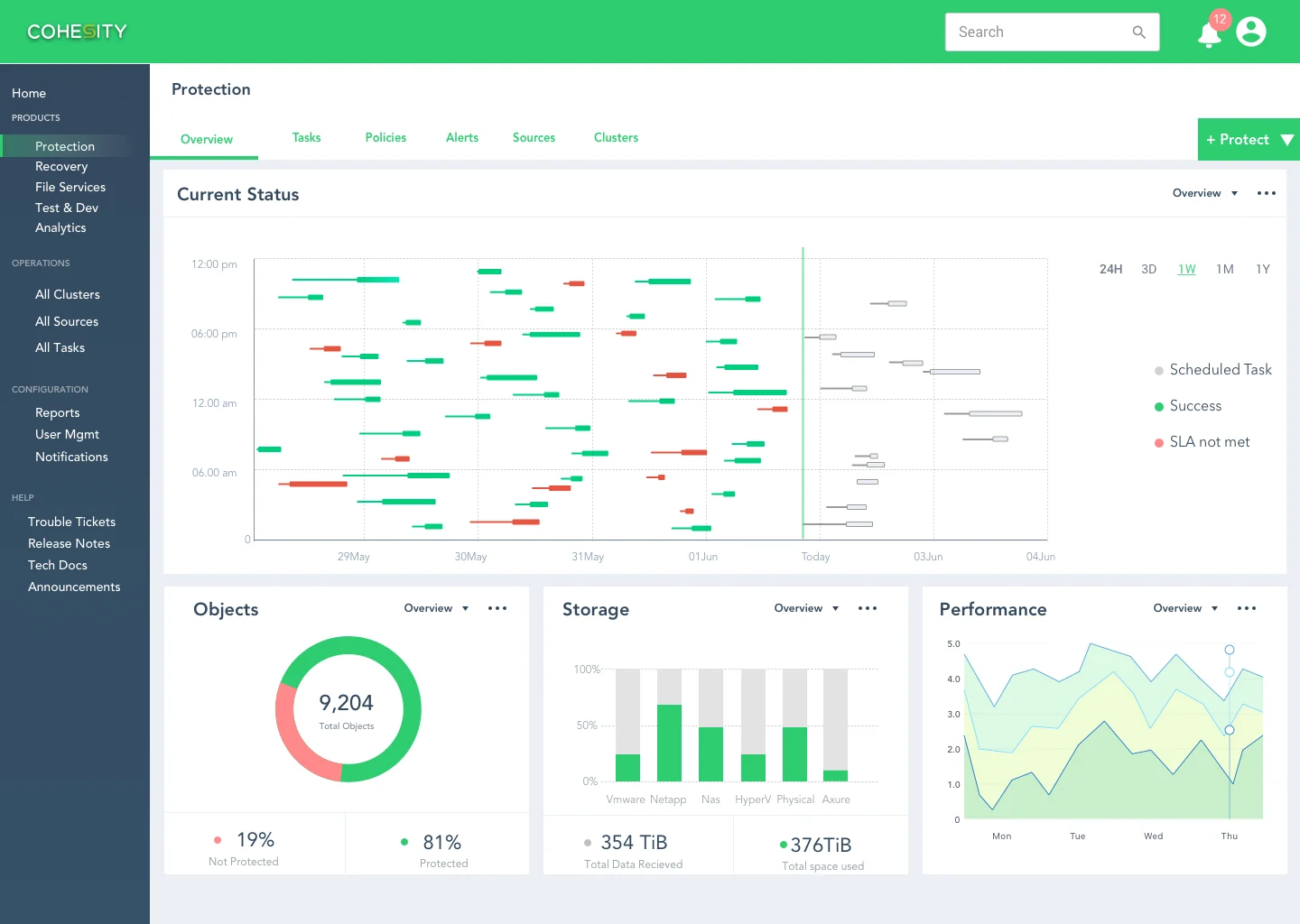The image size is (1300, 924).
Task: Open File Services in the sidebar
Action: pos(70,187)
